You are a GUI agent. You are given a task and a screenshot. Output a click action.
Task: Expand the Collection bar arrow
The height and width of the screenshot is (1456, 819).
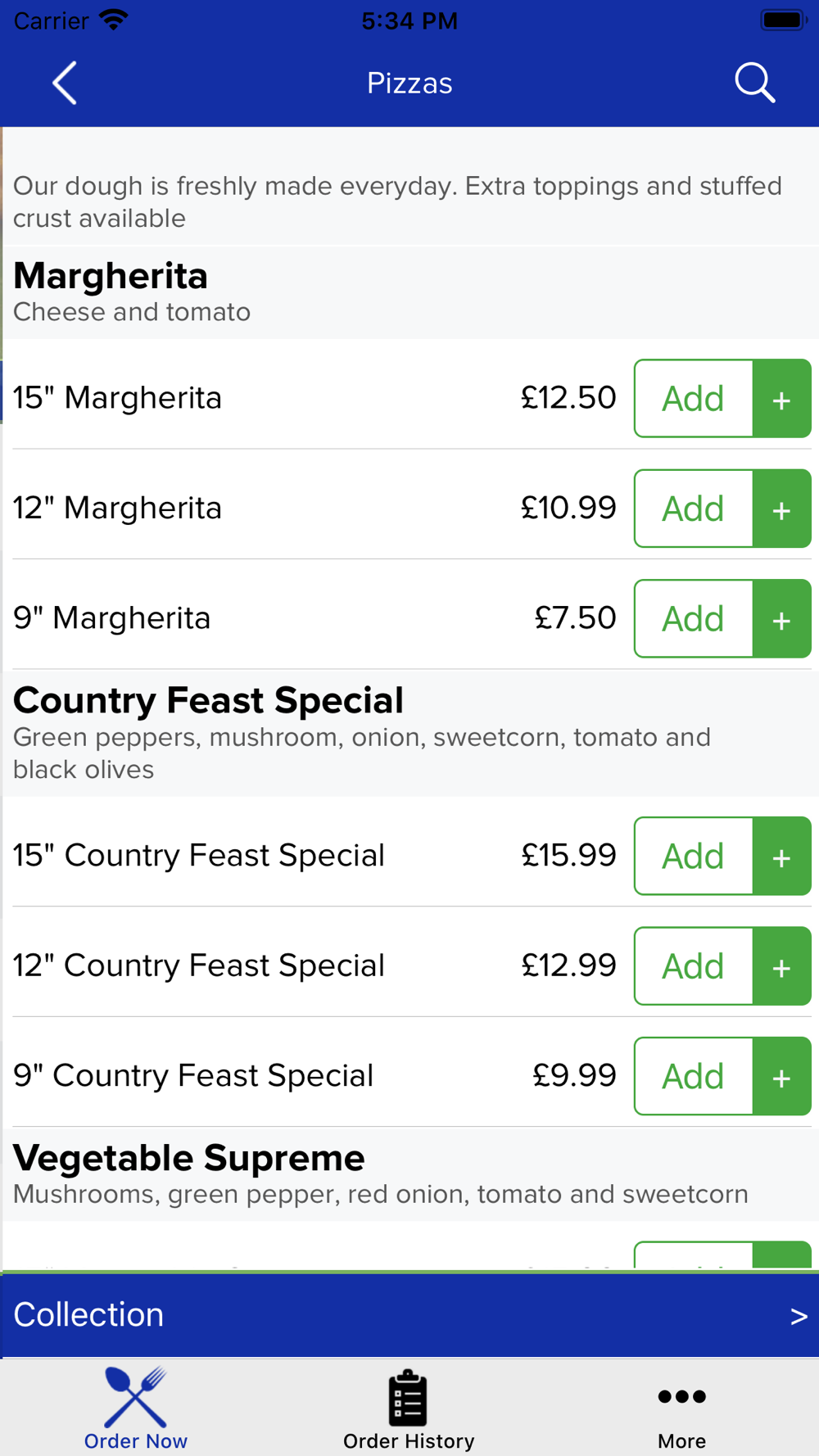pyautogui.click(x=799, y=1316)
